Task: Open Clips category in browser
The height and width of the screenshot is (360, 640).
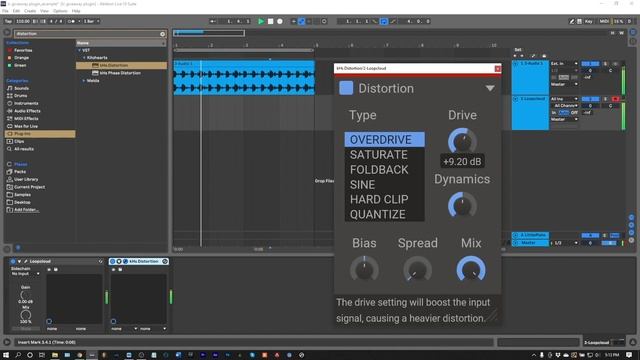Action: tap(19, 141)
